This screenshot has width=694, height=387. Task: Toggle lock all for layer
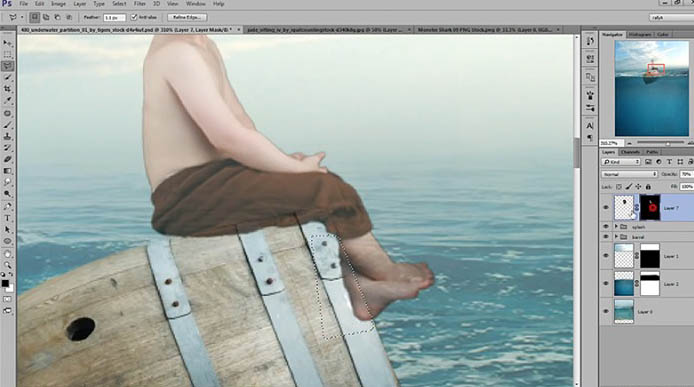[x=648, y=187]
